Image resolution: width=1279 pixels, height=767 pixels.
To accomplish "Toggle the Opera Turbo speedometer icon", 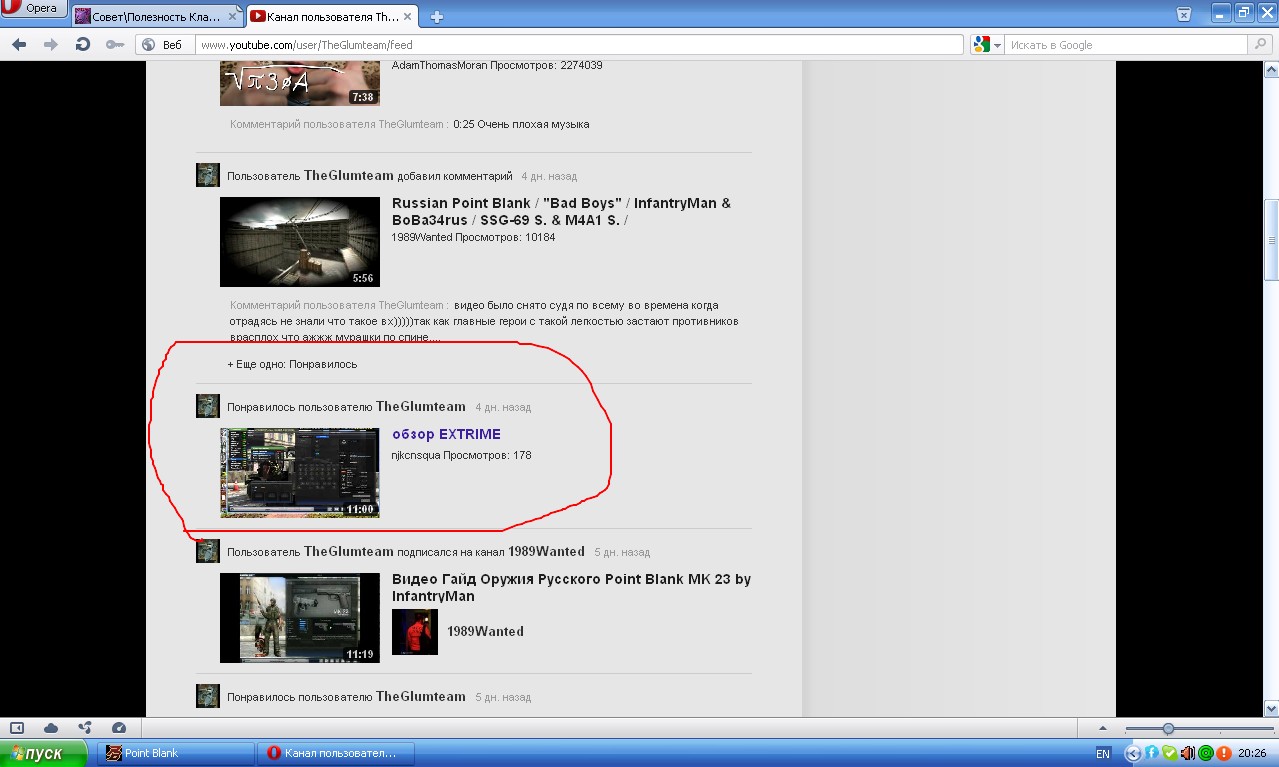I will click(x=119, y=728).
